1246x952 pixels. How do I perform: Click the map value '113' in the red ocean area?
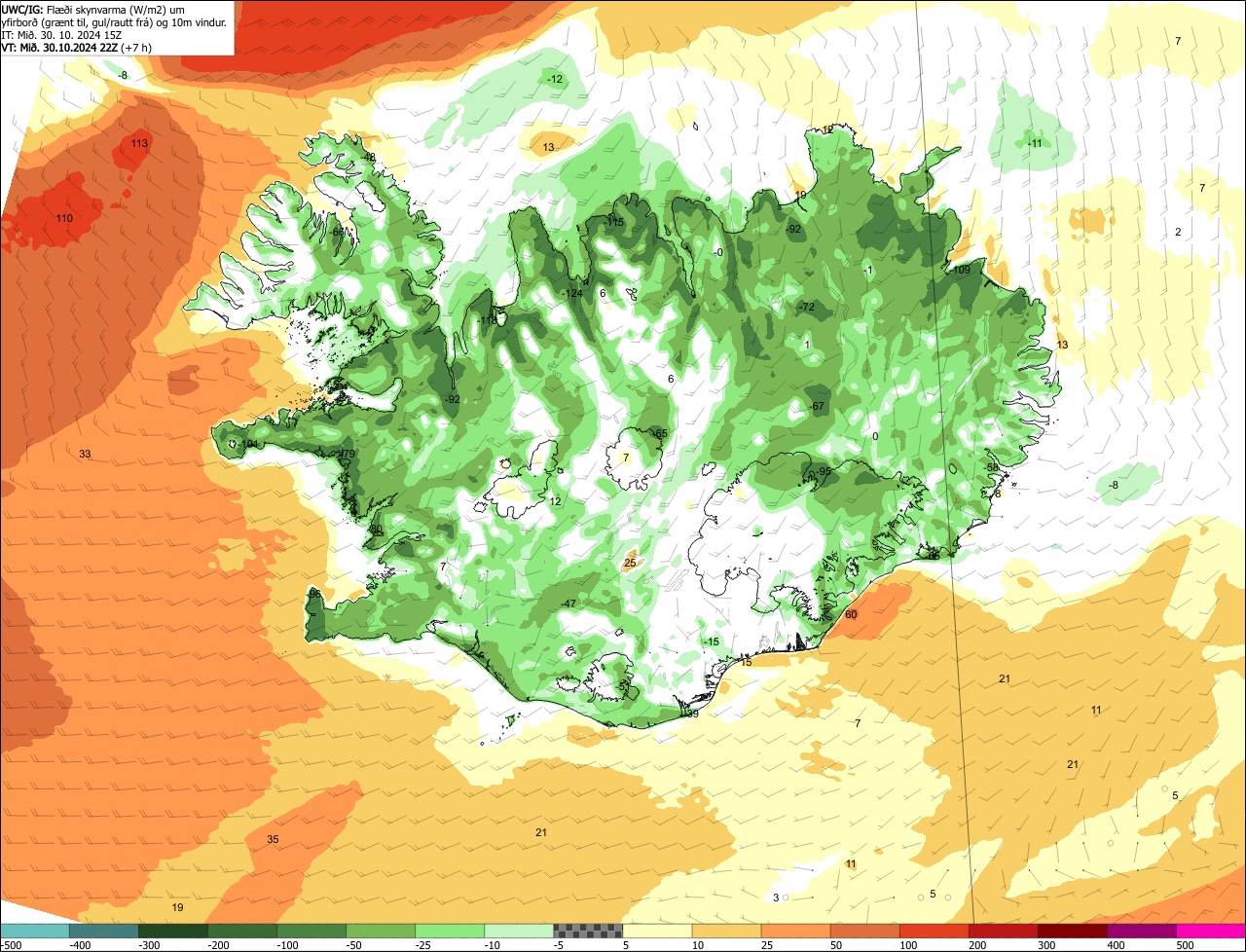point(139,144)
